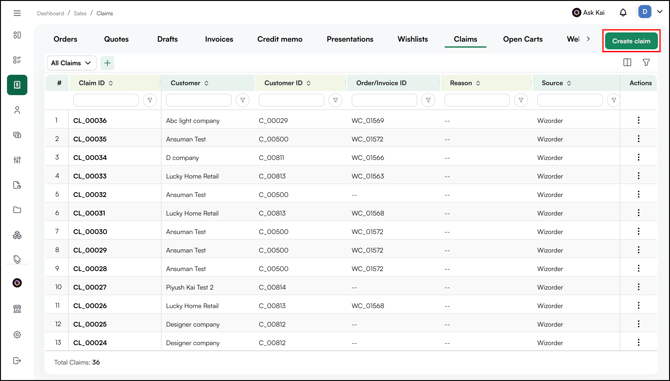Click the filter icon under Customer column
670x381 pixels.
[x=242, y=100]
